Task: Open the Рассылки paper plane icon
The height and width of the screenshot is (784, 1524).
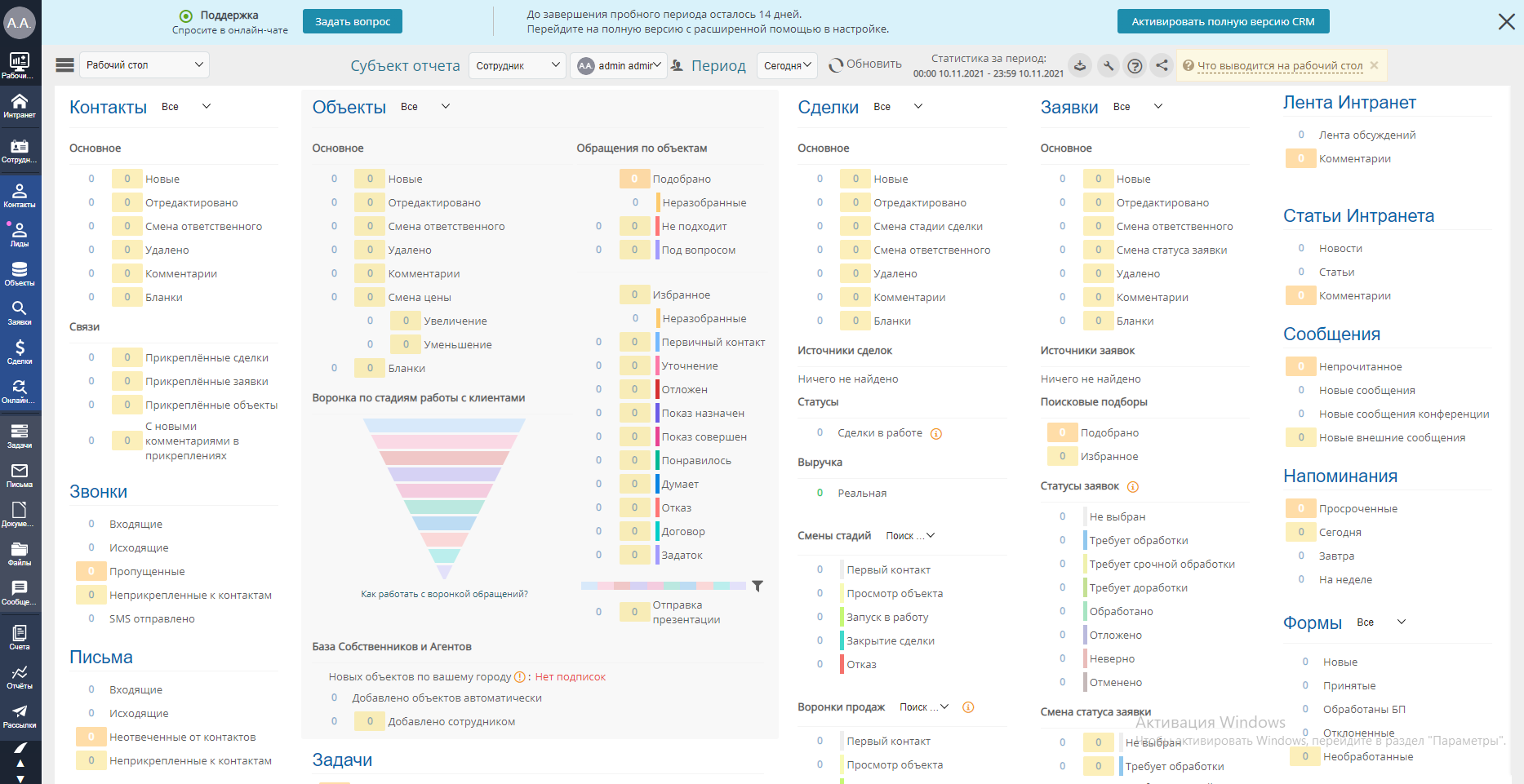Action: tap(20, 716)
